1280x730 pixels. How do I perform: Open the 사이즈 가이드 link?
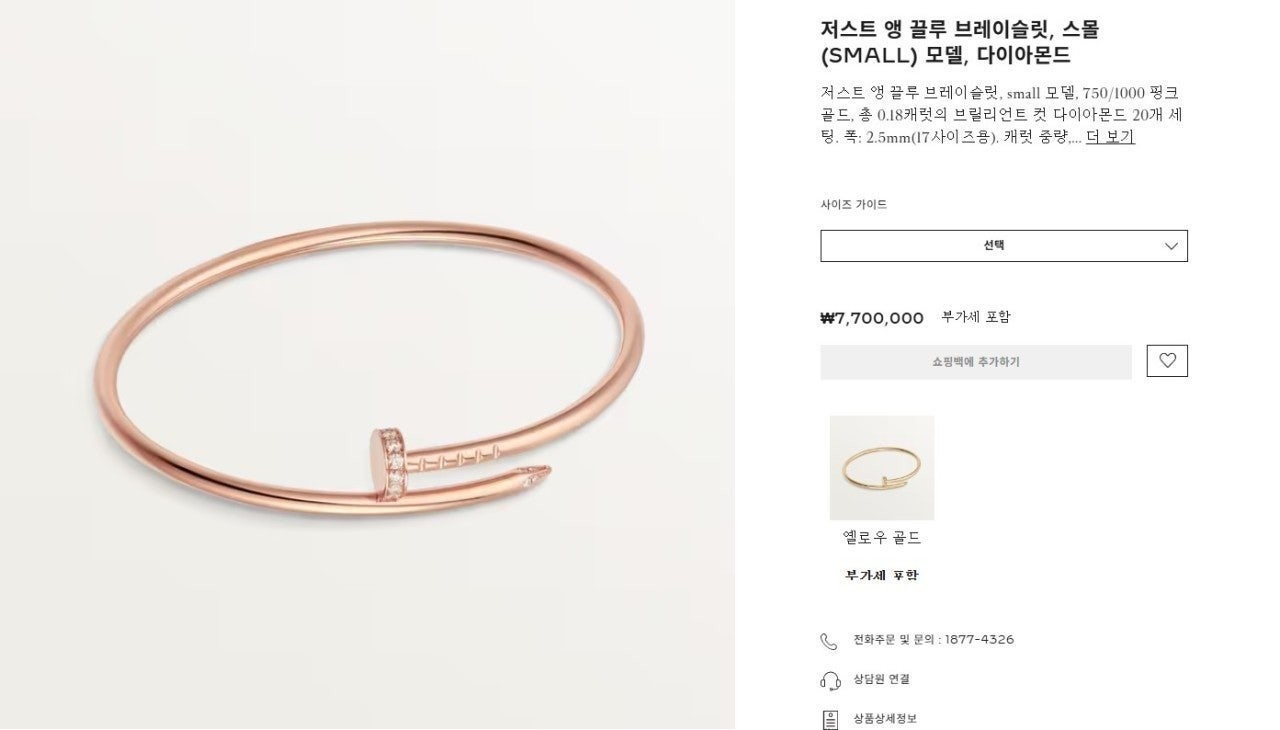coord(854,205)
